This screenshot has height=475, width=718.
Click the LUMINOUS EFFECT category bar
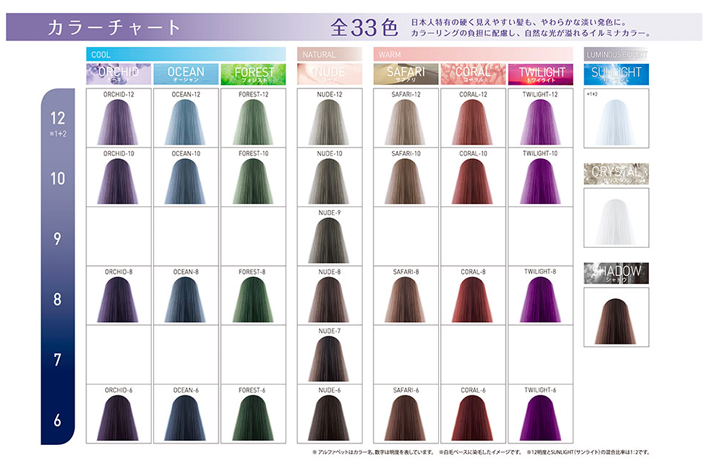616,54
